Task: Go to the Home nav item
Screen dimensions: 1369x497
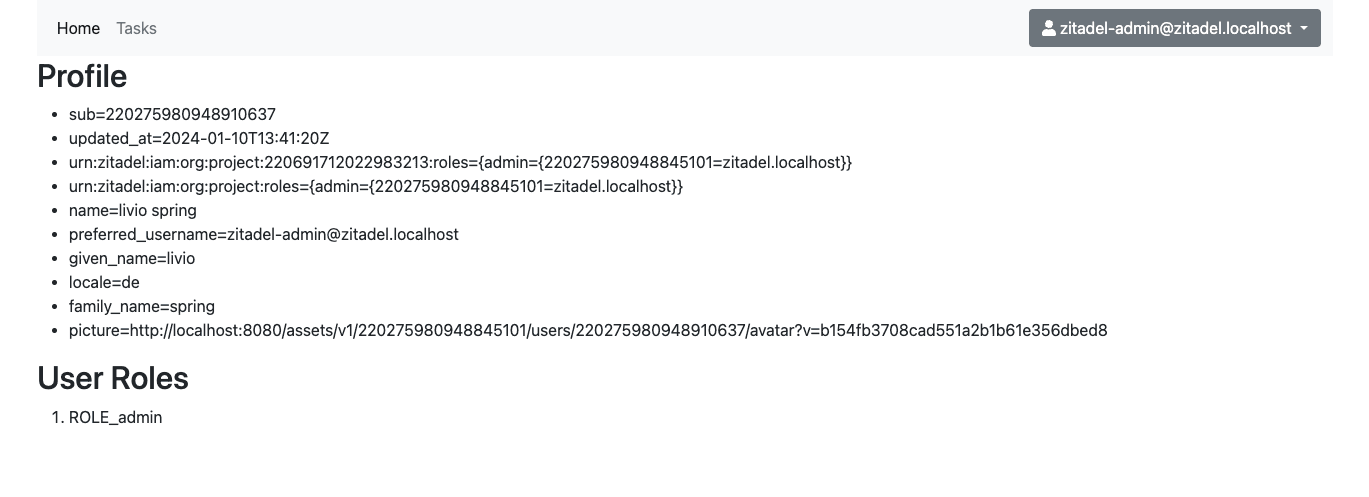Action: click(78, 28)
